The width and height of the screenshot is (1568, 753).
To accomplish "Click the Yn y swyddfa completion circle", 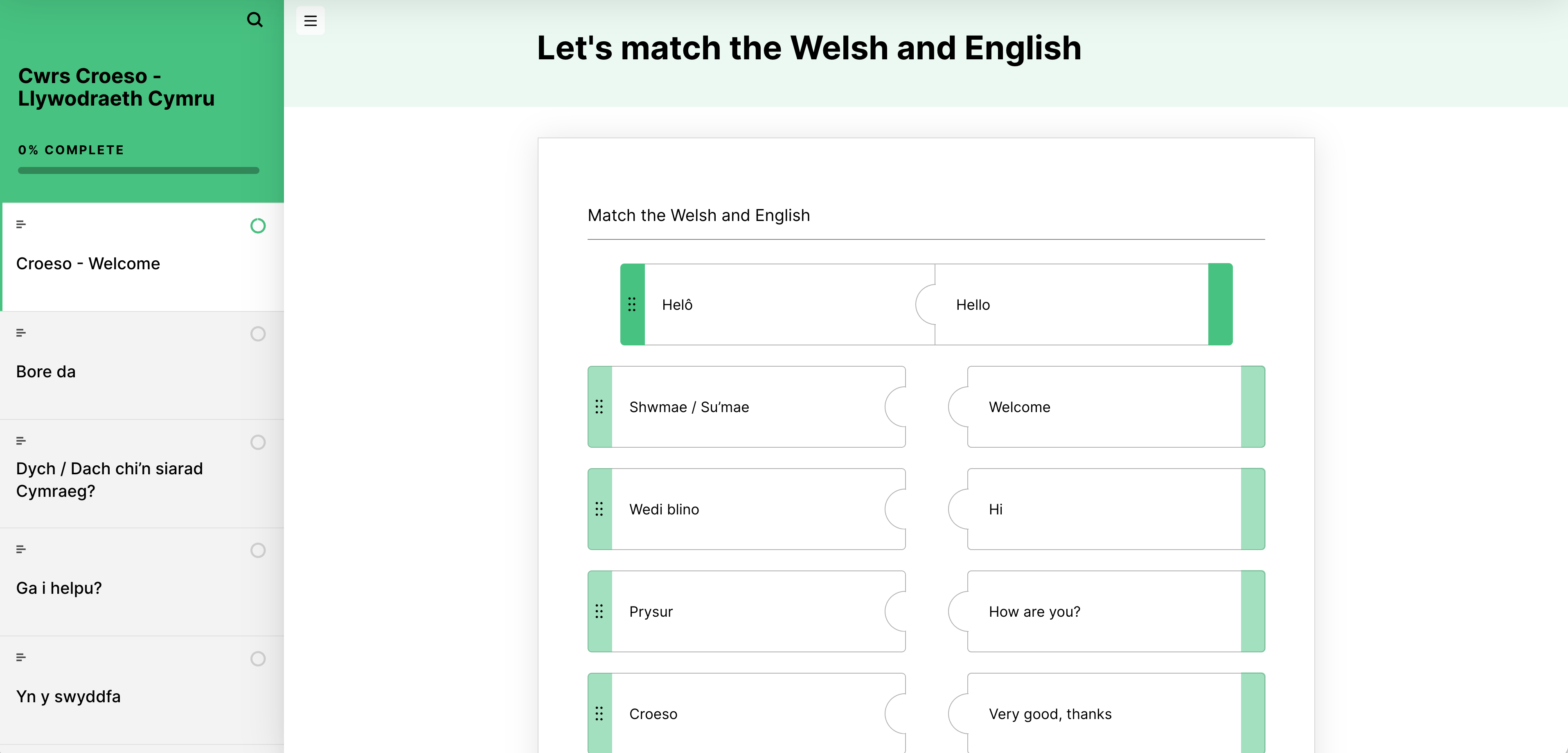I will click(x=258, y=658).
